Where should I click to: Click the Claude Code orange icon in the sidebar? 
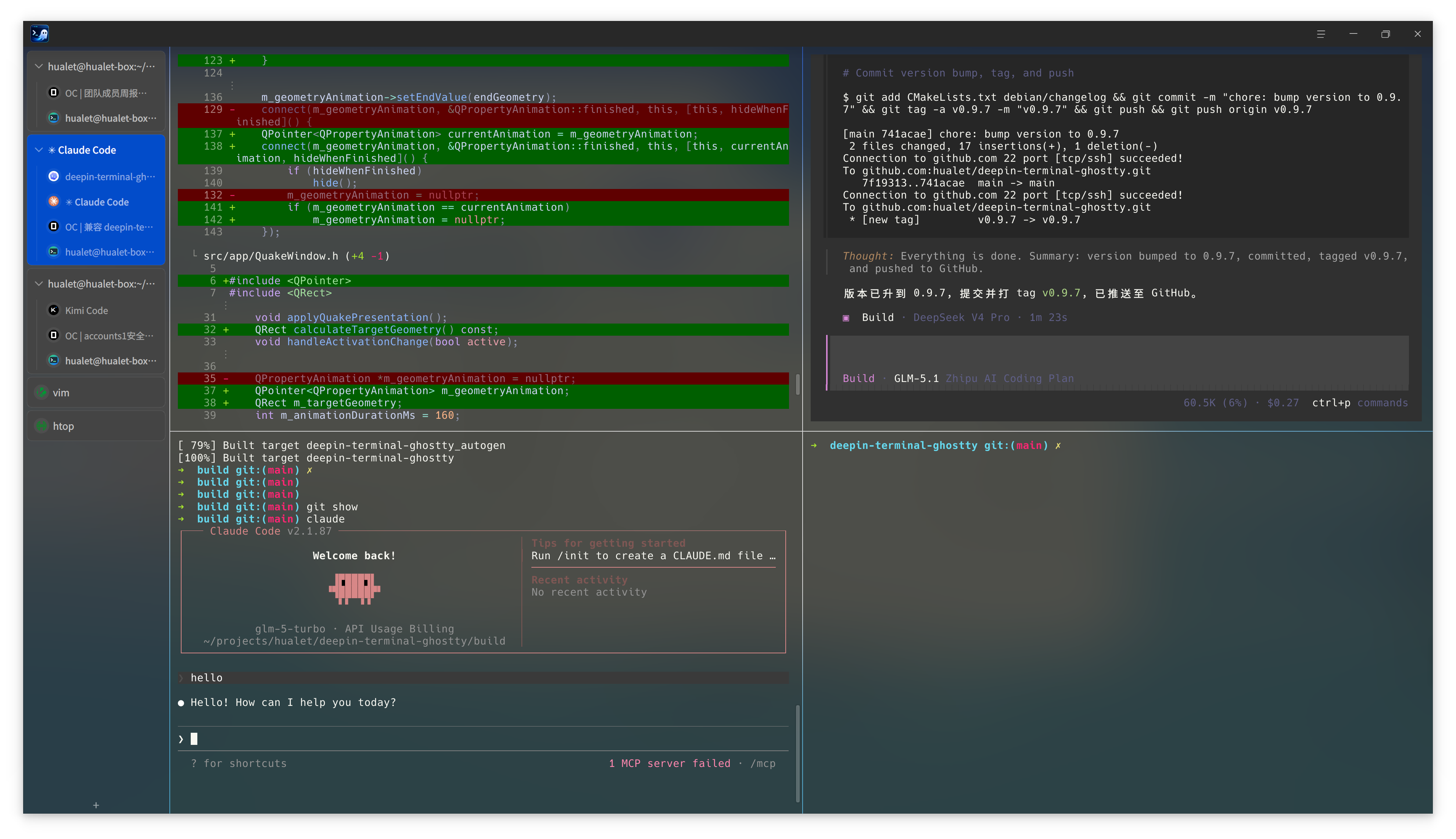click(x=54, y=202)
